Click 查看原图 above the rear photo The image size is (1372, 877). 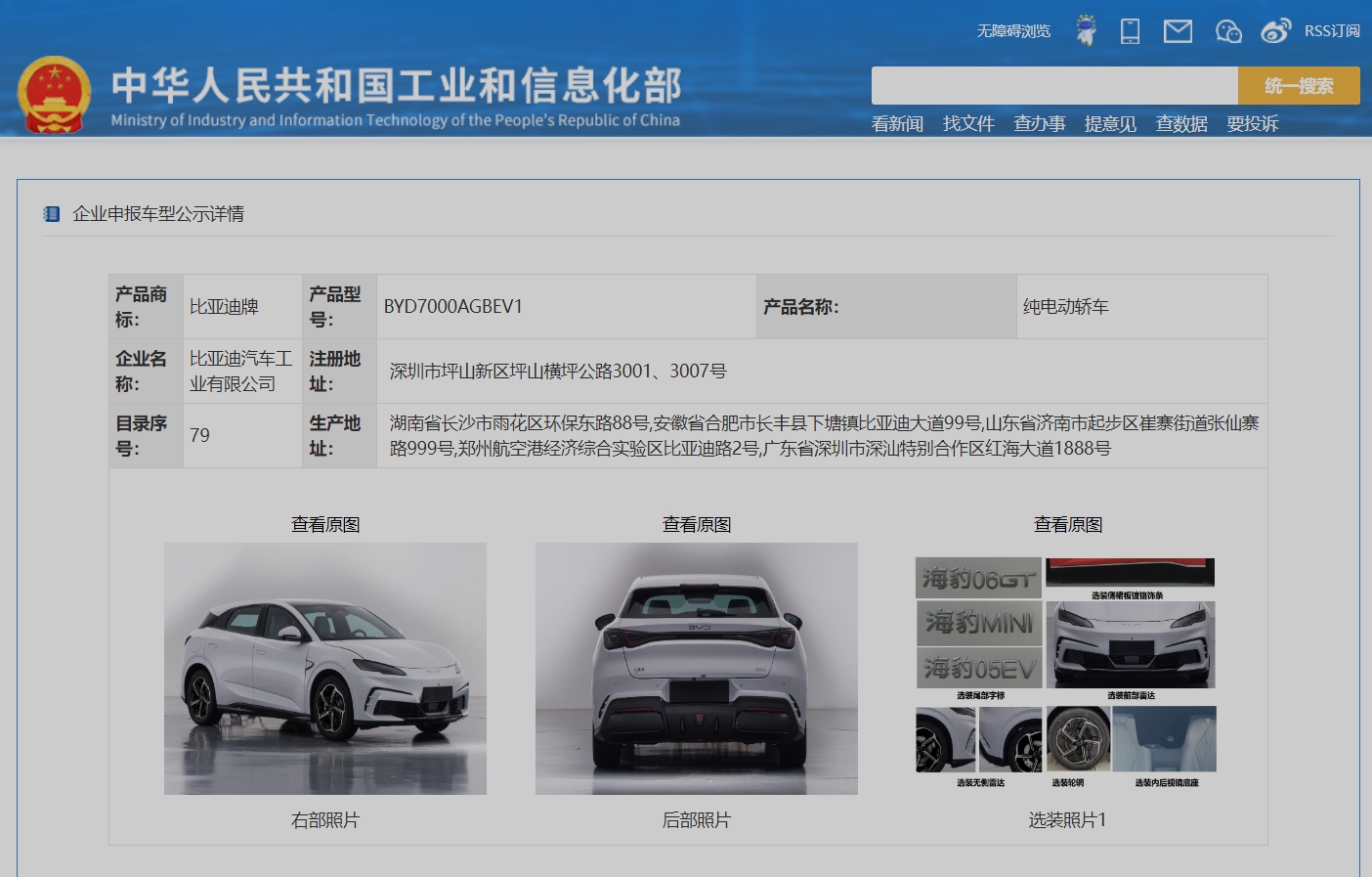697,525
